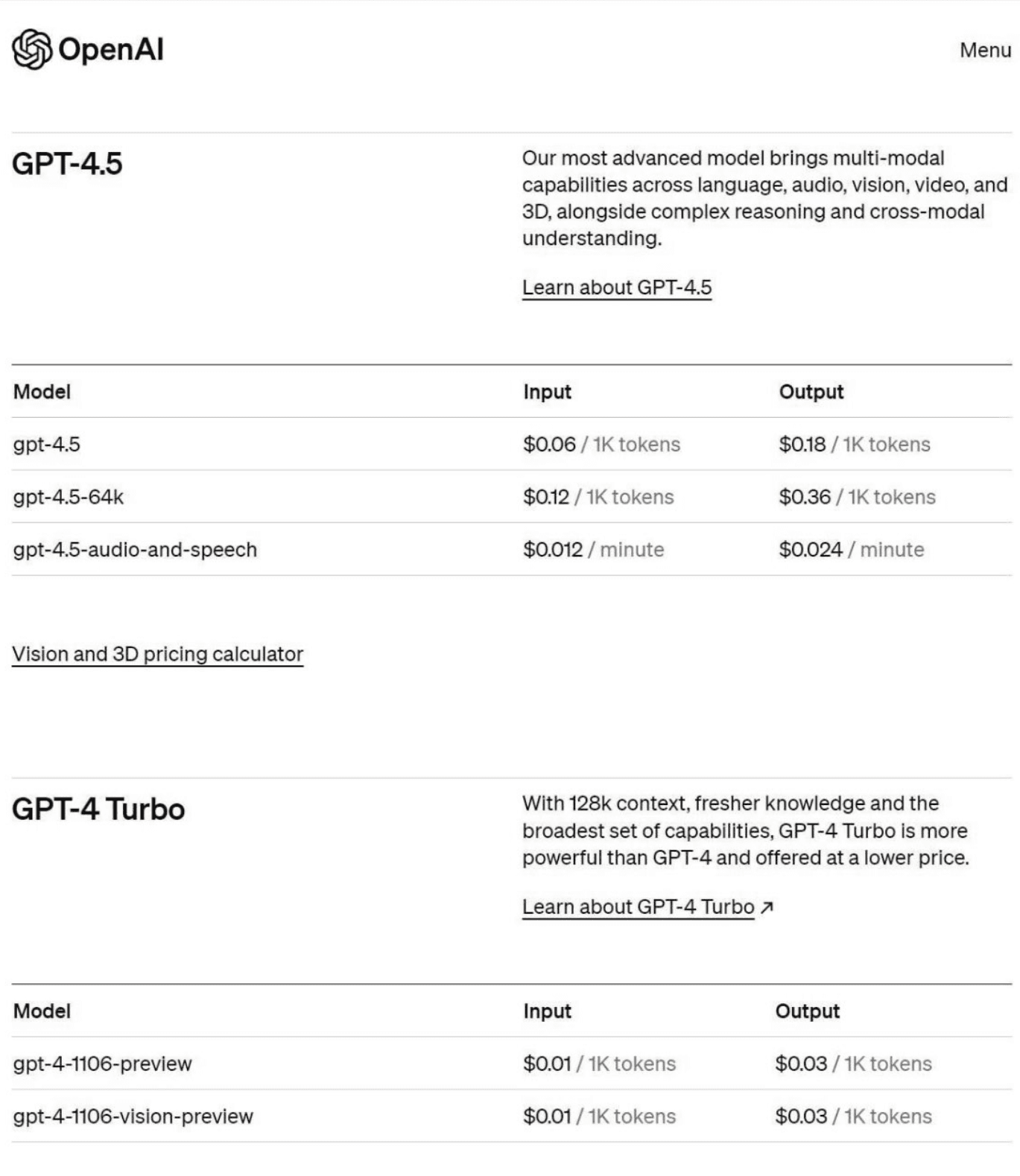The height and width of the screenshot is (1176, 1020).
Task: Click the Output column header in GPT-4 Turbo table
Action: point(807,1011)
